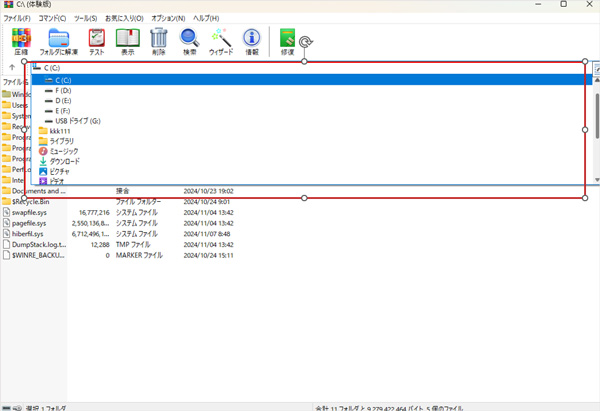Click the 削除 trash can icon
This screenshot has width=600, height=411.
click(x=158, y=41)
